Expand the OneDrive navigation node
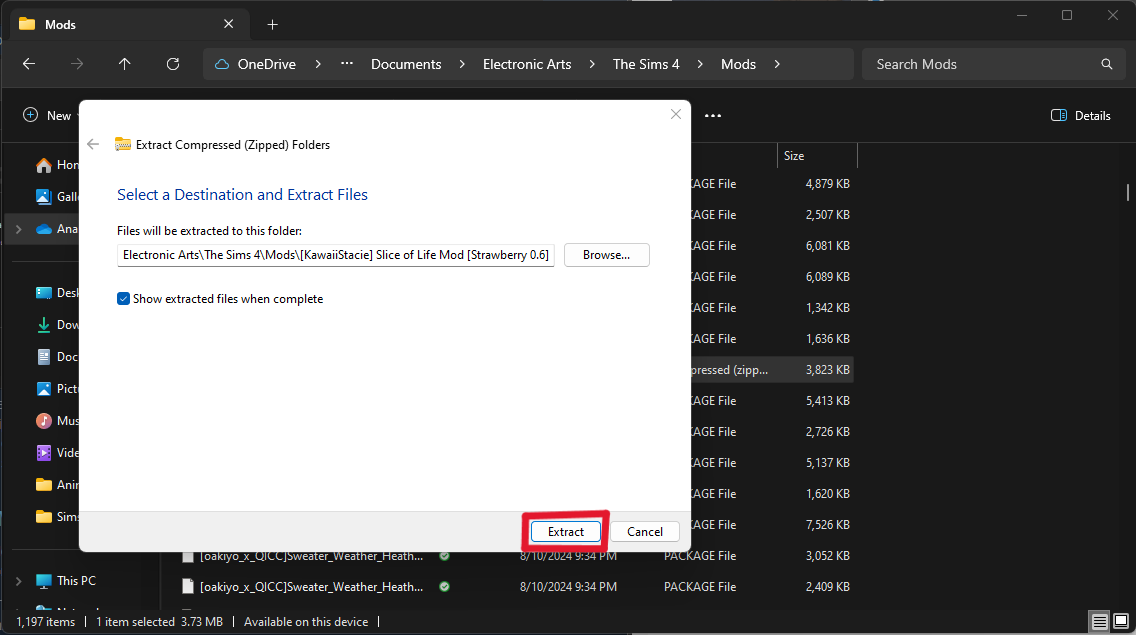1136x635 pixels. click(18, 229)
